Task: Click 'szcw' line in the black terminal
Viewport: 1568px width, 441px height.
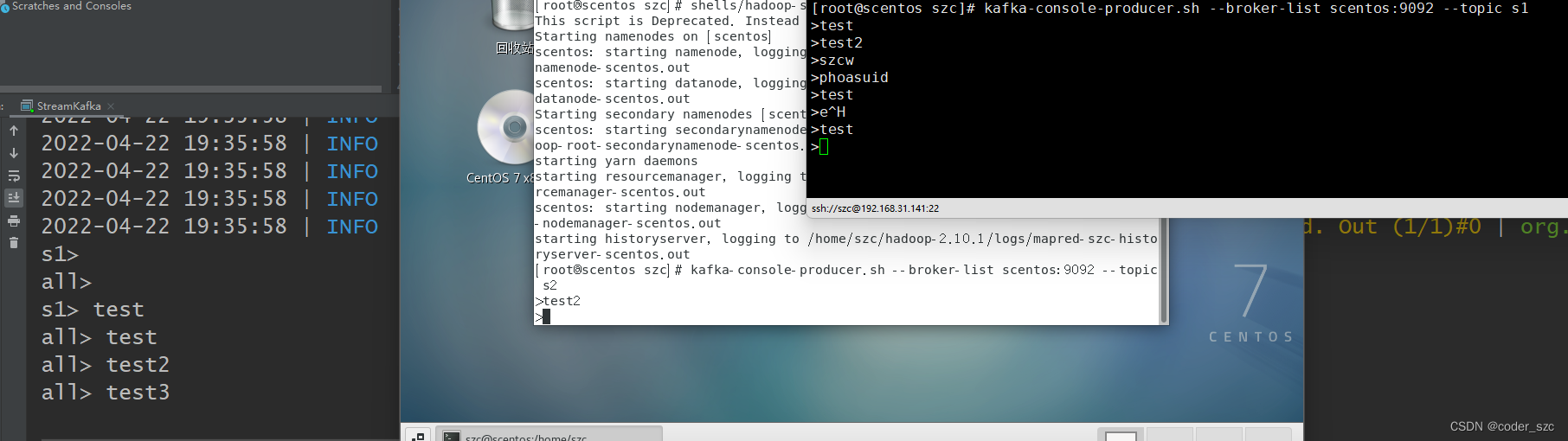Action: (832, 61)
